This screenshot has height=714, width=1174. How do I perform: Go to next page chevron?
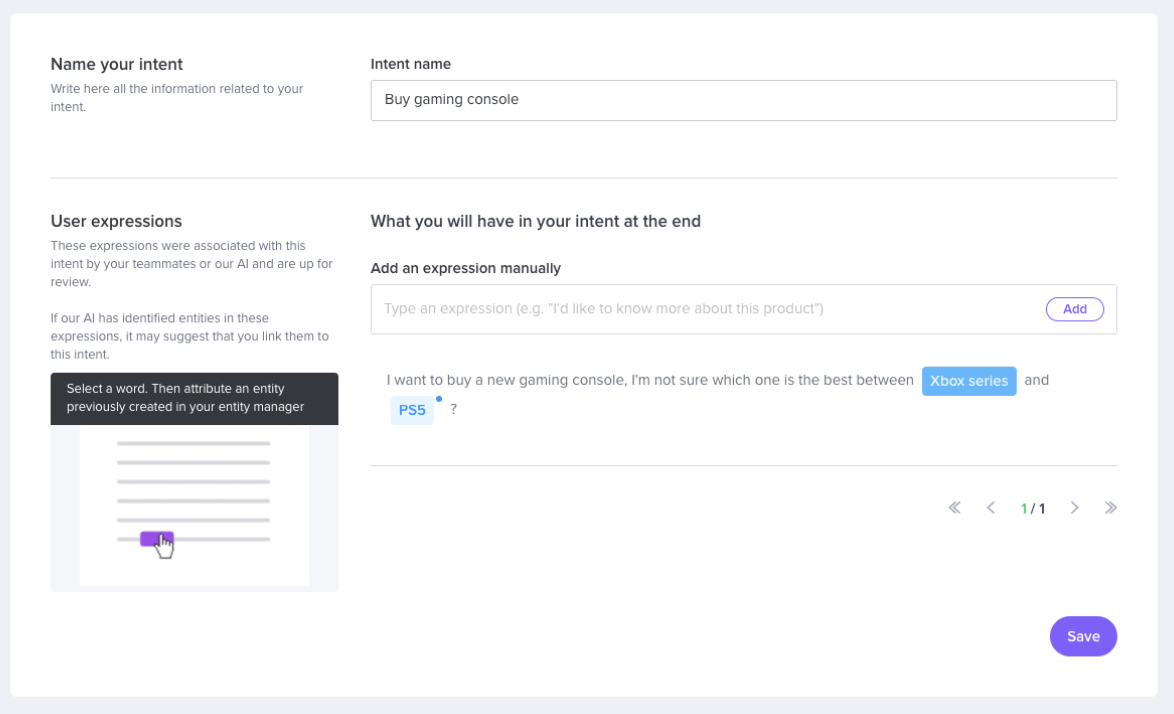(1074, 508)
